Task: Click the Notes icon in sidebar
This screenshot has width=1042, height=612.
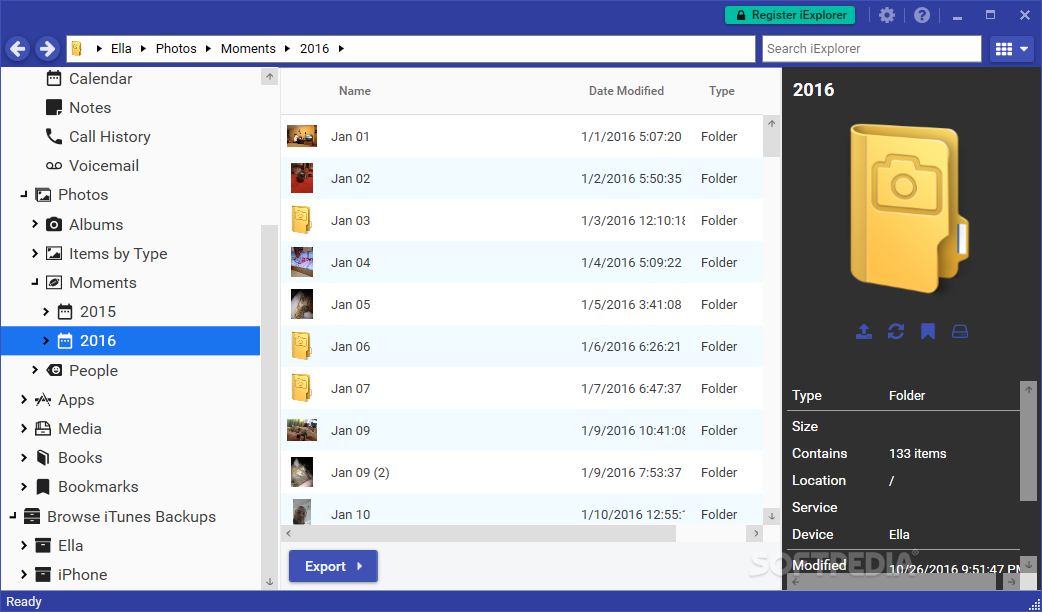Action: (54, 108)
